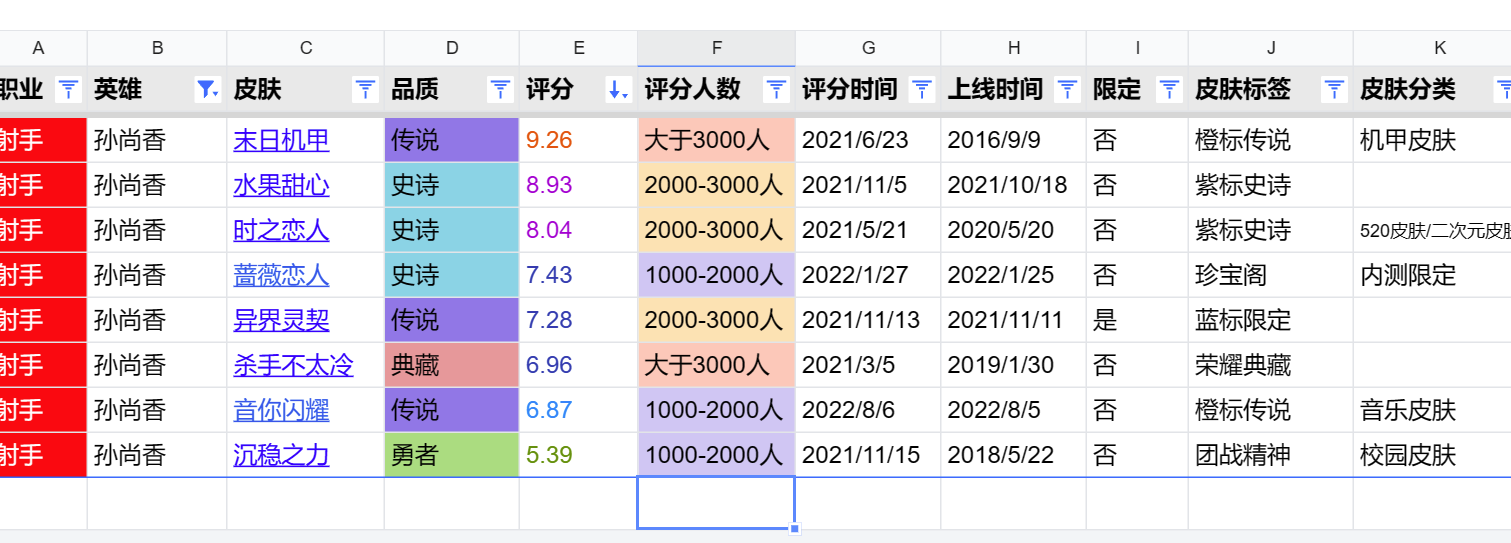This screenshot has height=543, width=1511.
Task: Select column I header
Action: coord(1138,48)
